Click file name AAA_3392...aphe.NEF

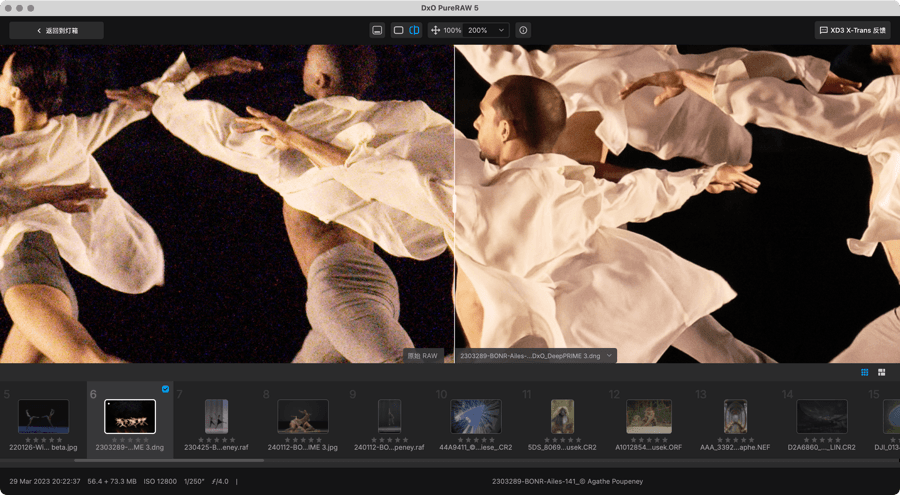click(x=735, y=447)
